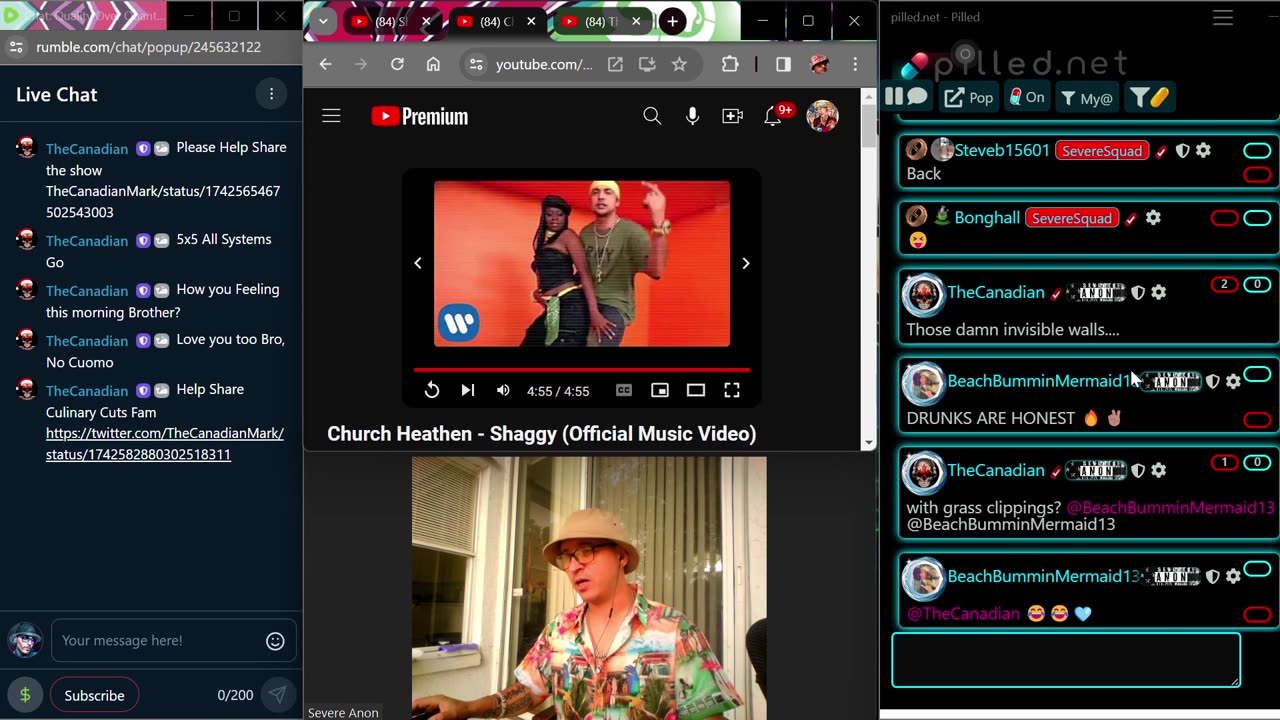Upvote teal pill on Steveb15601 message

click(1257, 151)
